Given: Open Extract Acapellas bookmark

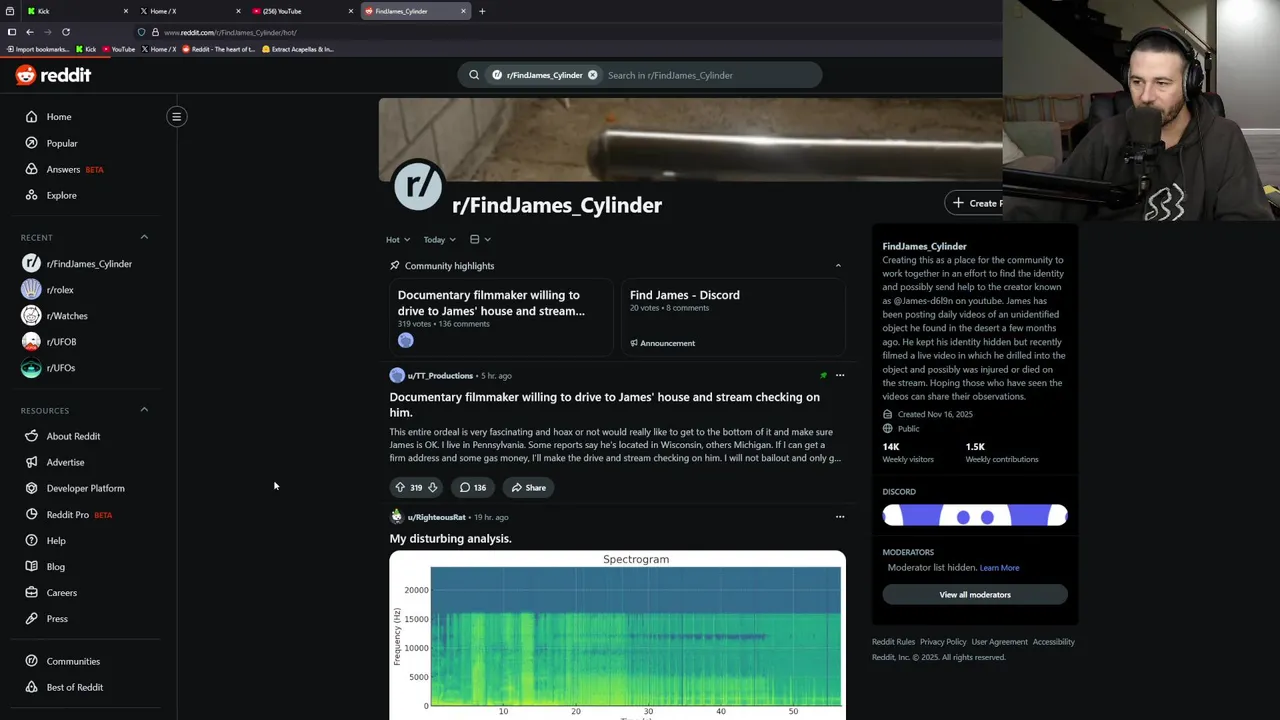Looking at the screenshot, I should point(298,49).
